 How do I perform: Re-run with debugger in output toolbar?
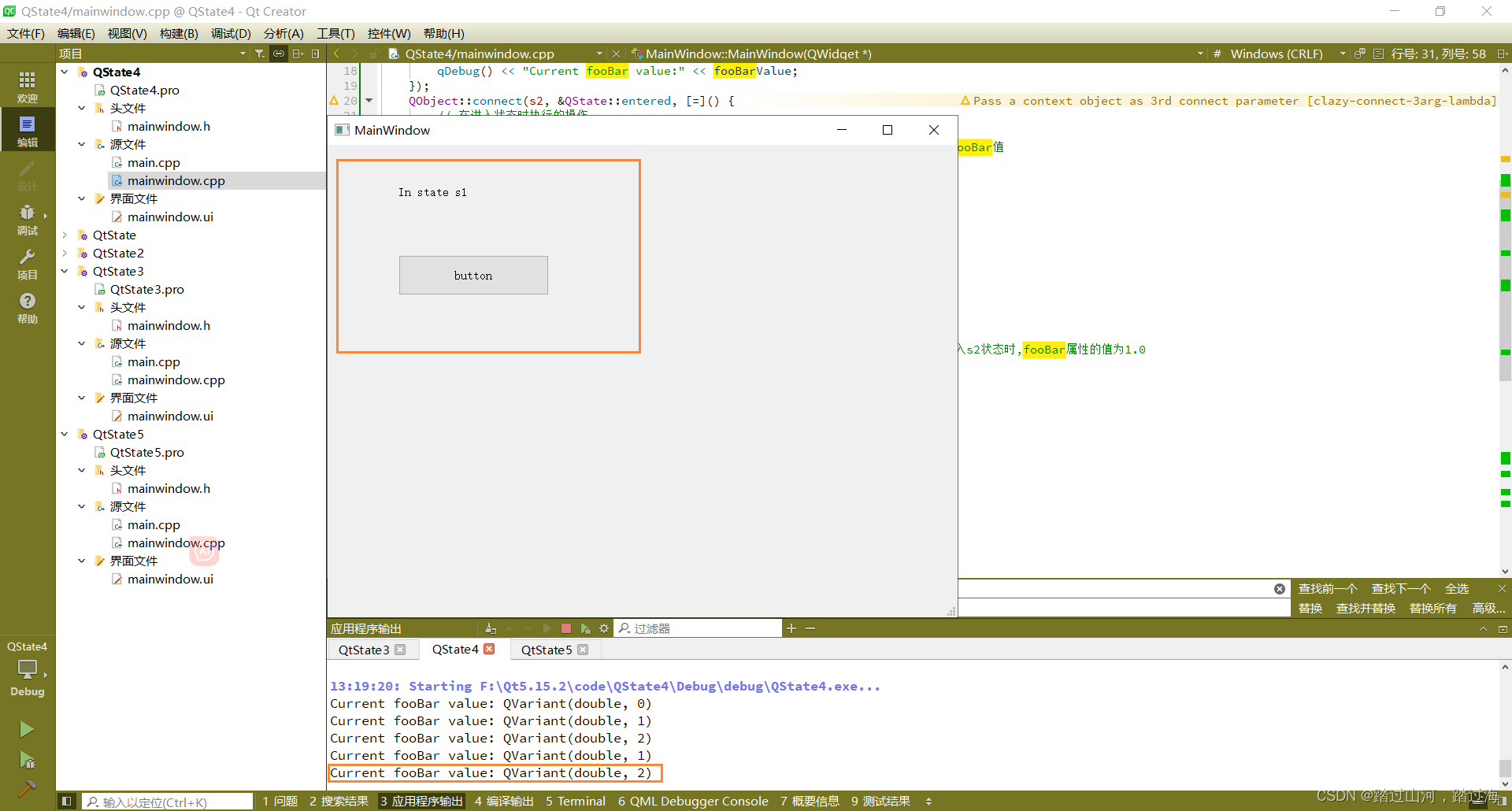(585, 628)
